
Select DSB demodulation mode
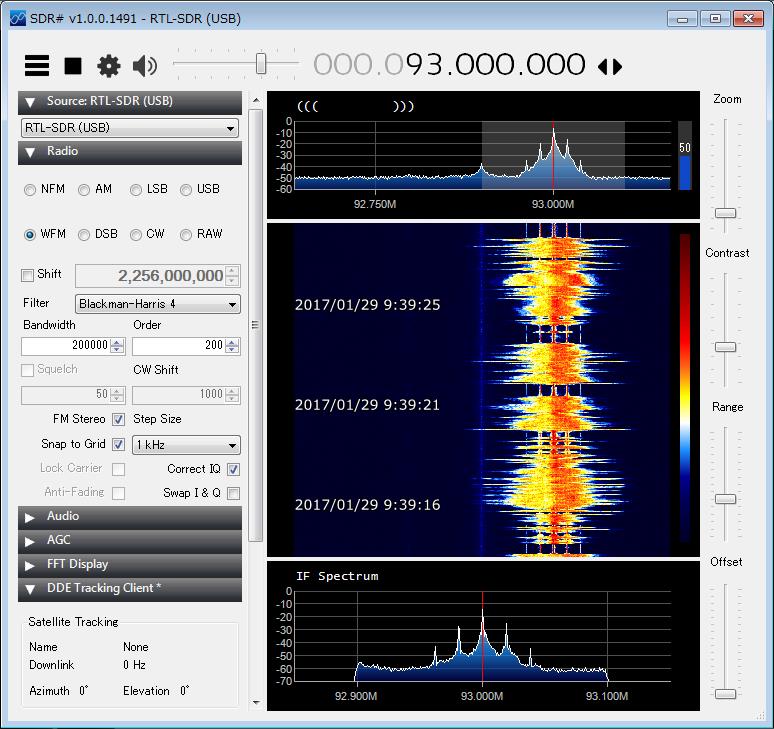84,235
